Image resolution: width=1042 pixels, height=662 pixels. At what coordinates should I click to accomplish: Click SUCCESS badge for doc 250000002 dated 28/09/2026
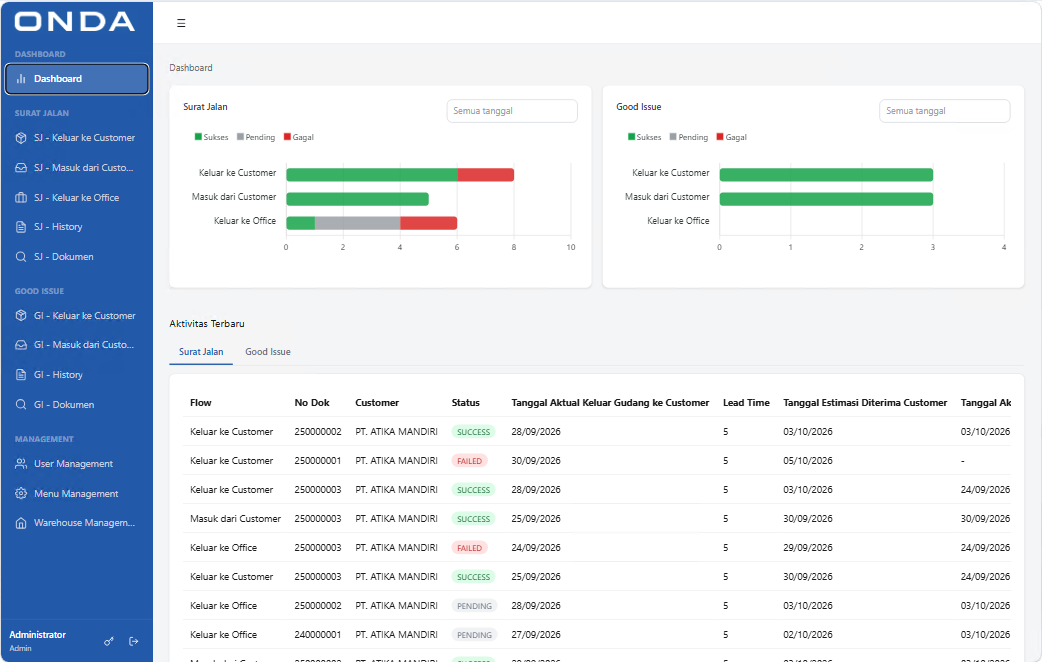tap(473, 432)
